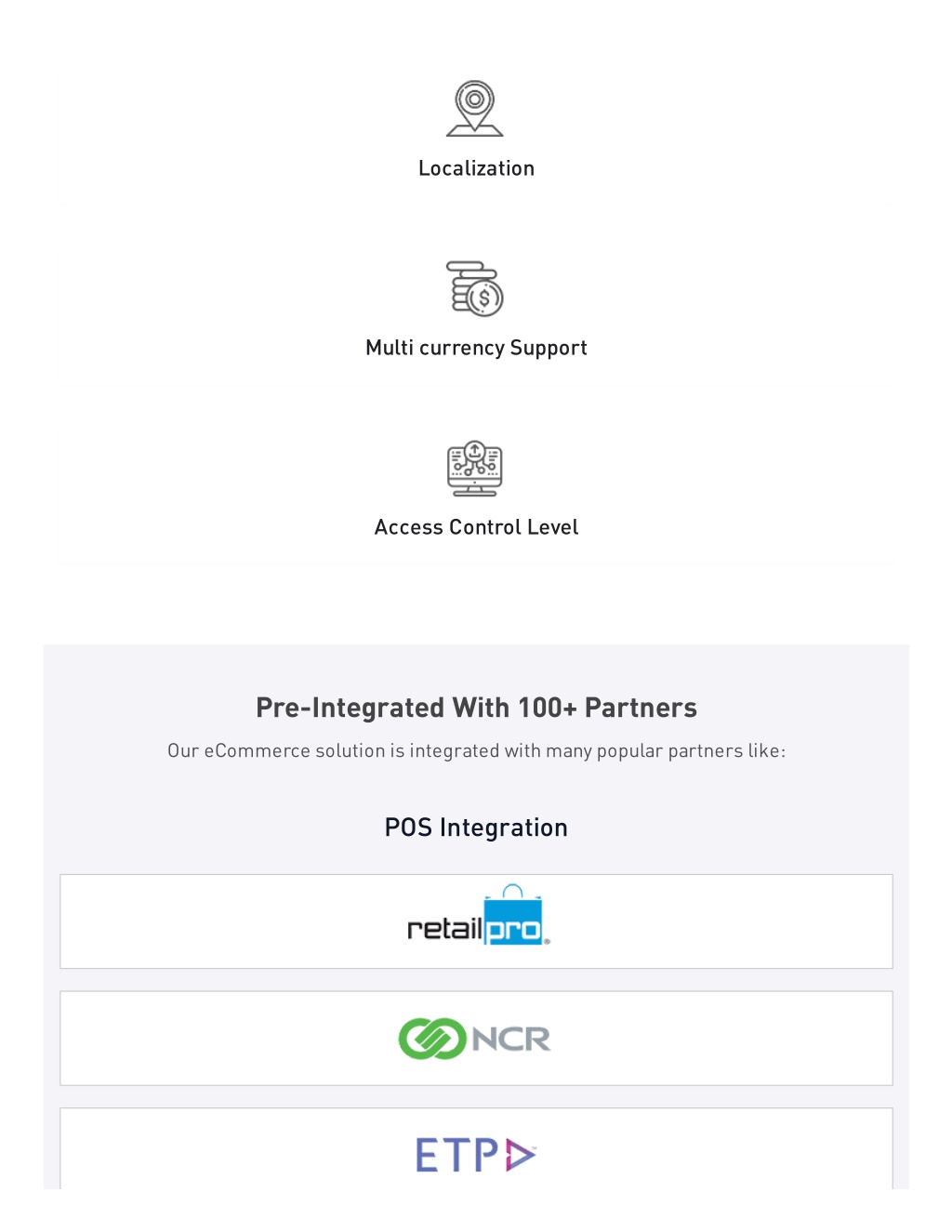The image size is (952, 1232).
Task: Select the Localization label
Action: (476, 168)
